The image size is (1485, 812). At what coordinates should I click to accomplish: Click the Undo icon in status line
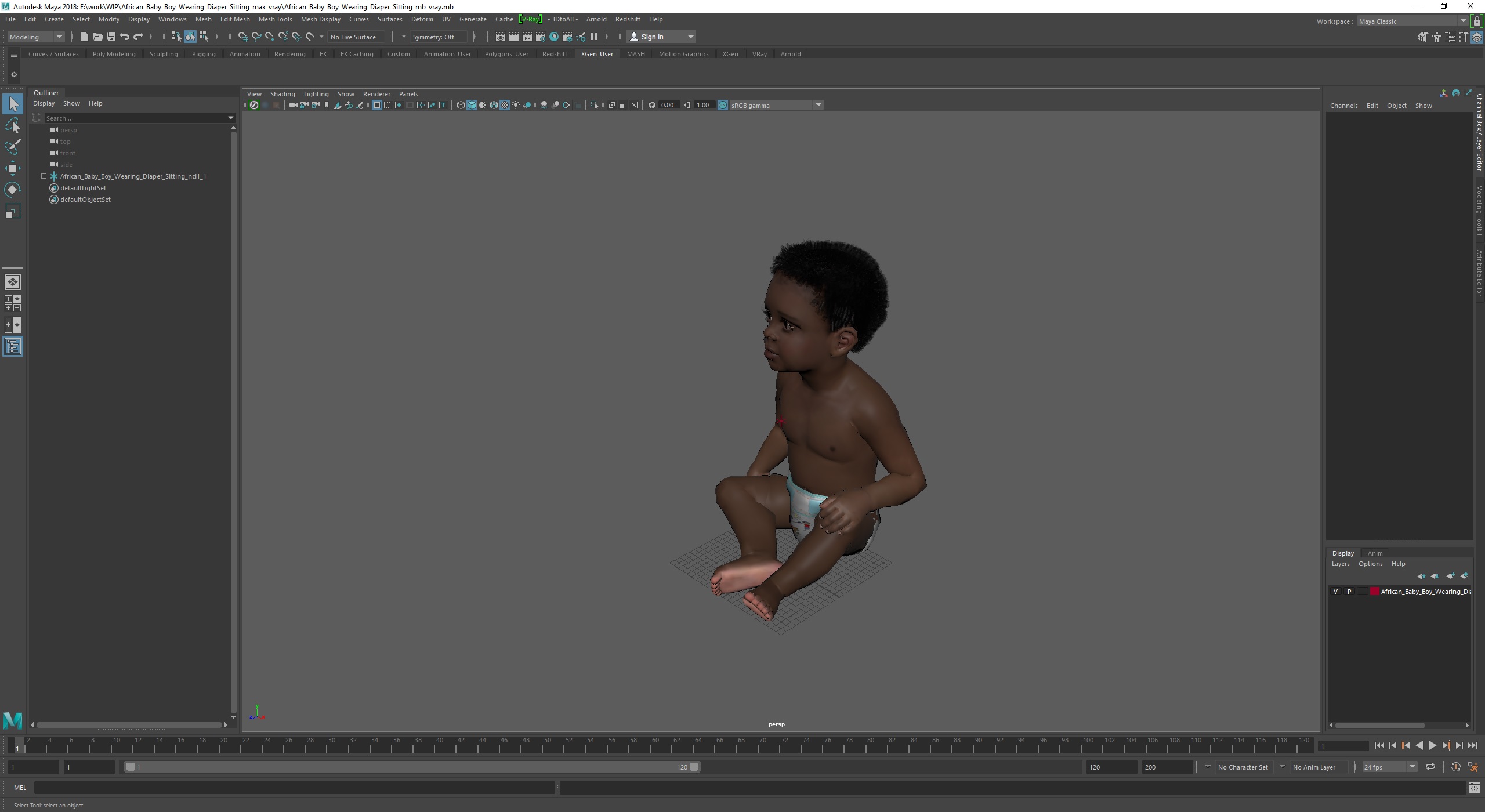(x=125, y=37)
